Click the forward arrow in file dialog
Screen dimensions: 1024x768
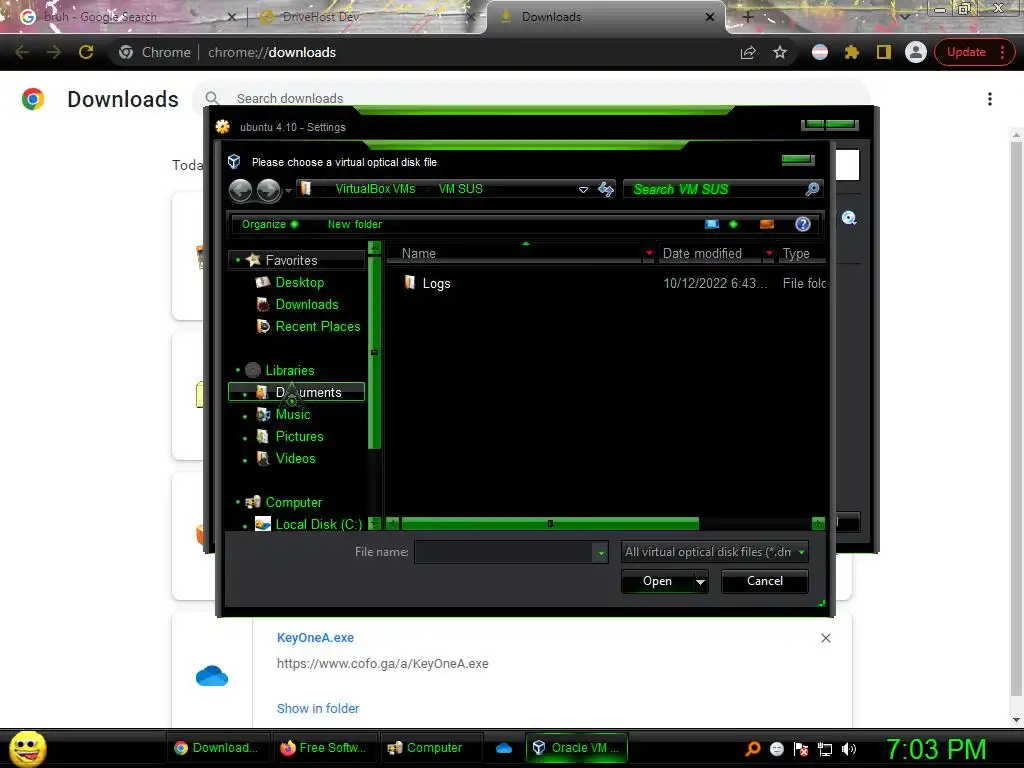[x=268, y=190]
